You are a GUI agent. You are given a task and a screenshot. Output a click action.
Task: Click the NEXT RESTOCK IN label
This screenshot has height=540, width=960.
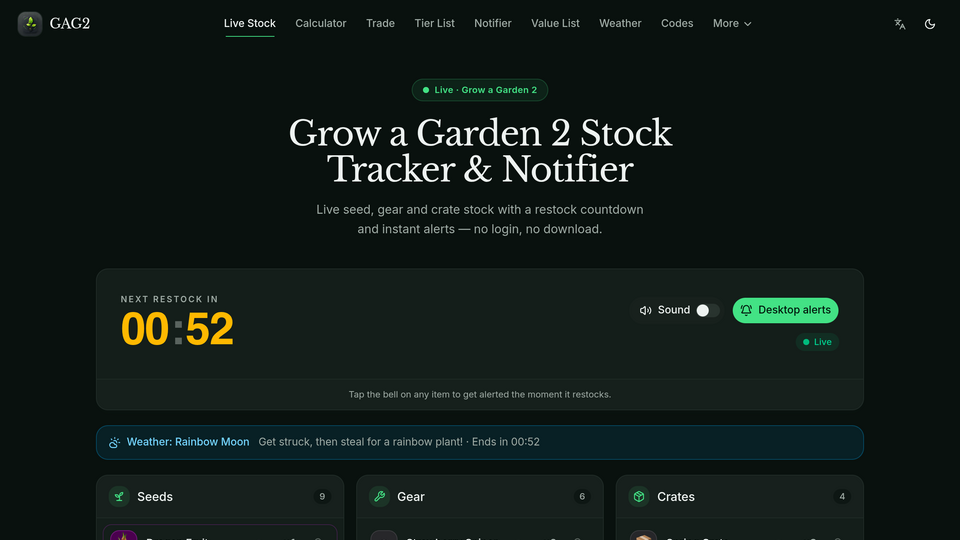(170, 299)
